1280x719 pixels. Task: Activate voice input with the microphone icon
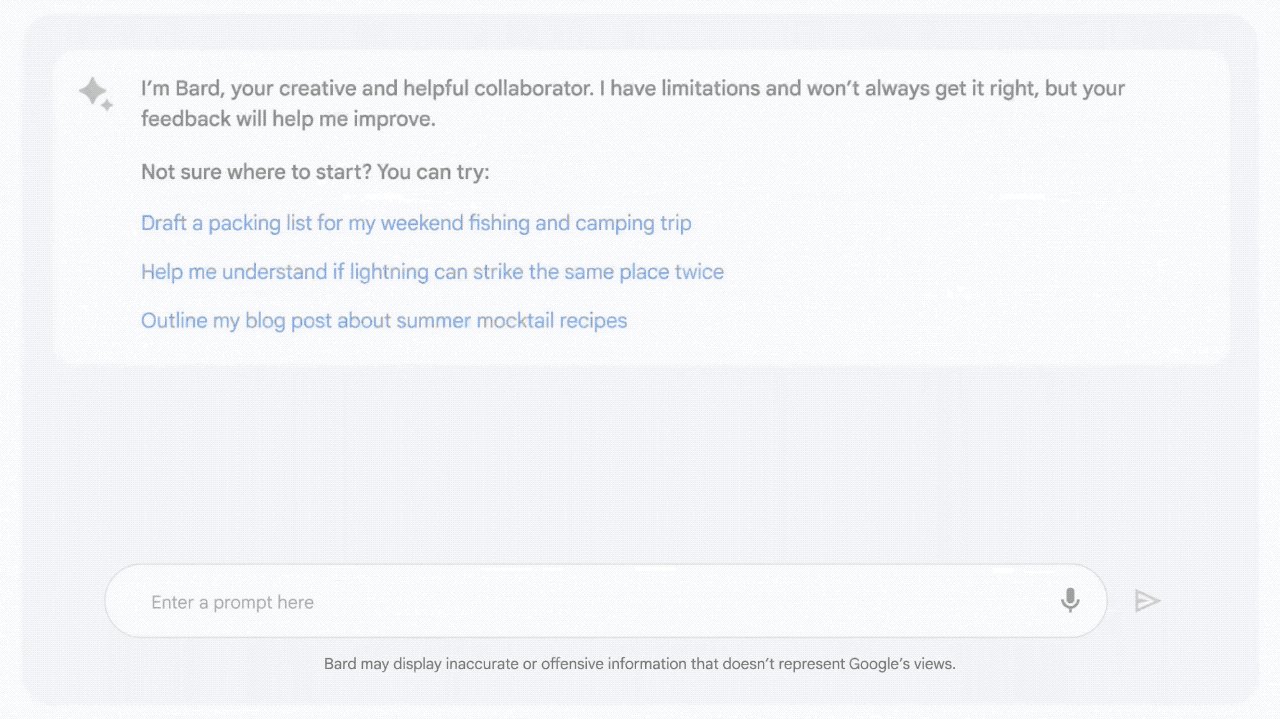coord(1069,600)
